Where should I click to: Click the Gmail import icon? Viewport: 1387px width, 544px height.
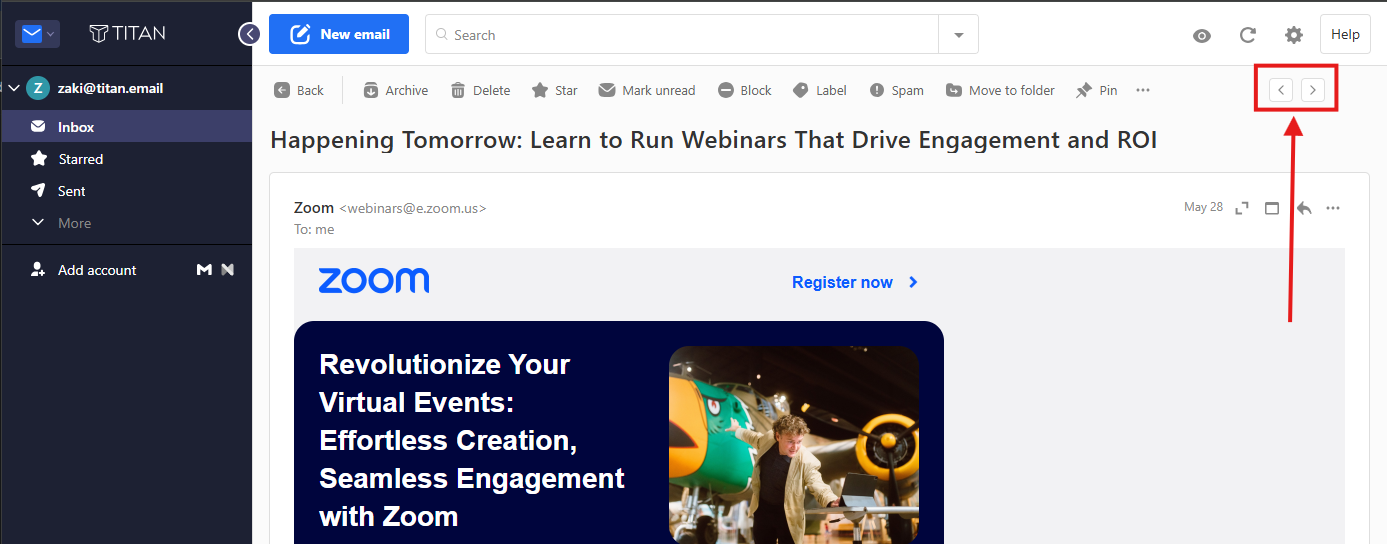tap(204, 270)
